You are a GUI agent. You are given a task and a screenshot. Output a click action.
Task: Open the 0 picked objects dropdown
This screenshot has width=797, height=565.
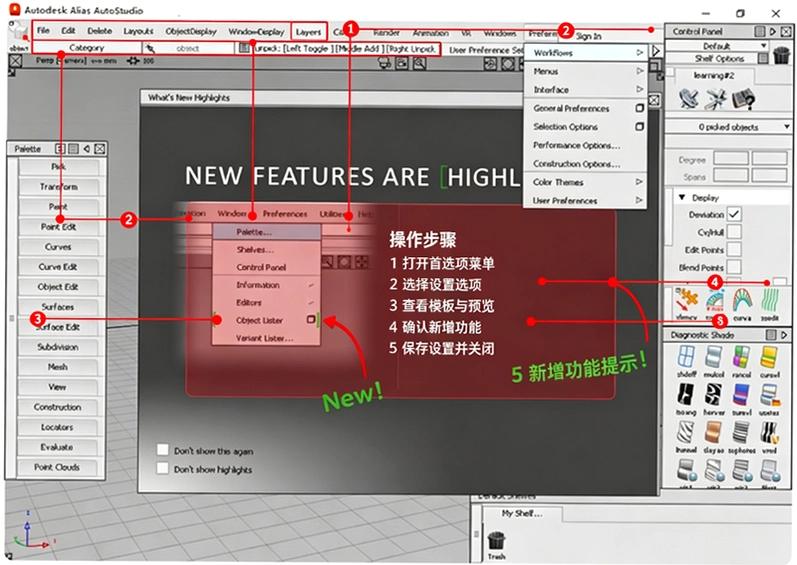728,127
